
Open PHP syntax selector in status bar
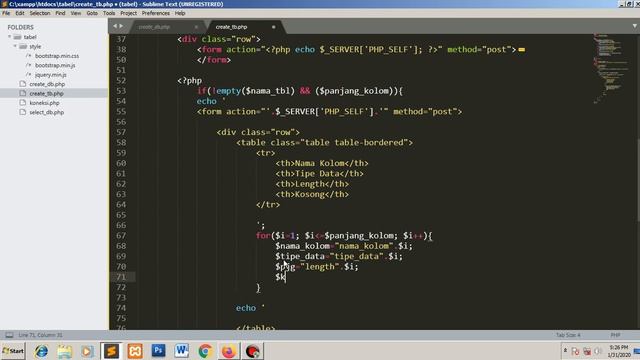616,335
